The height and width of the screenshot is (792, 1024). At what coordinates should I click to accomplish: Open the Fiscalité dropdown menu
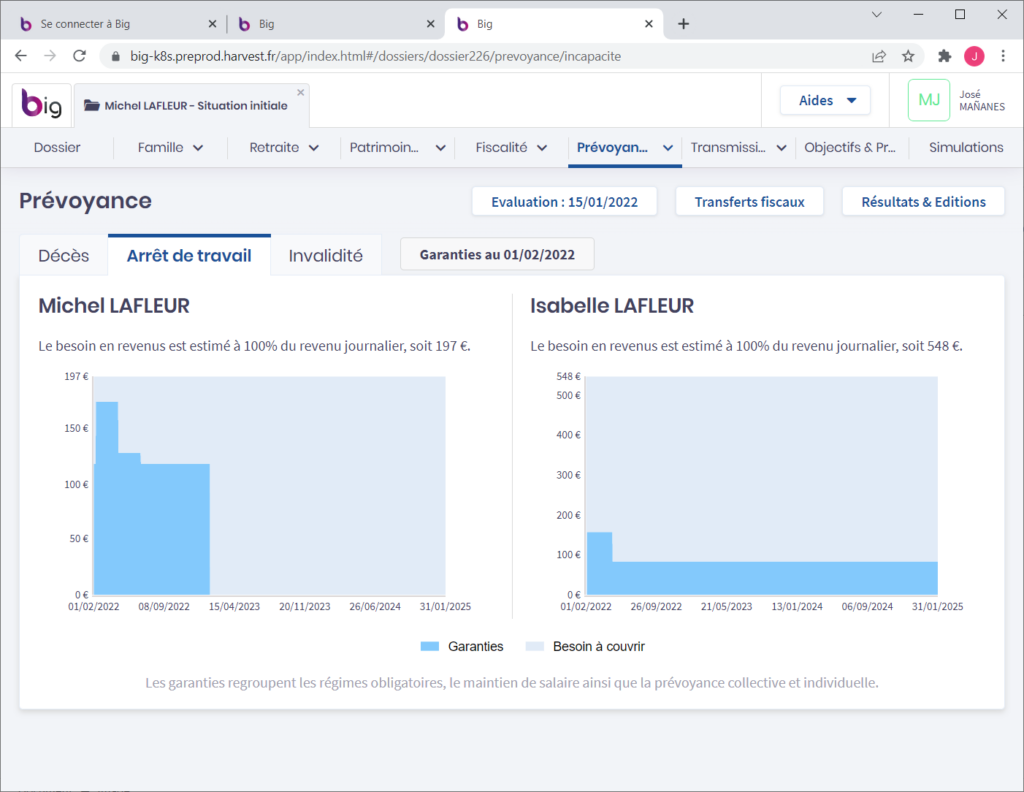[511, 147]
